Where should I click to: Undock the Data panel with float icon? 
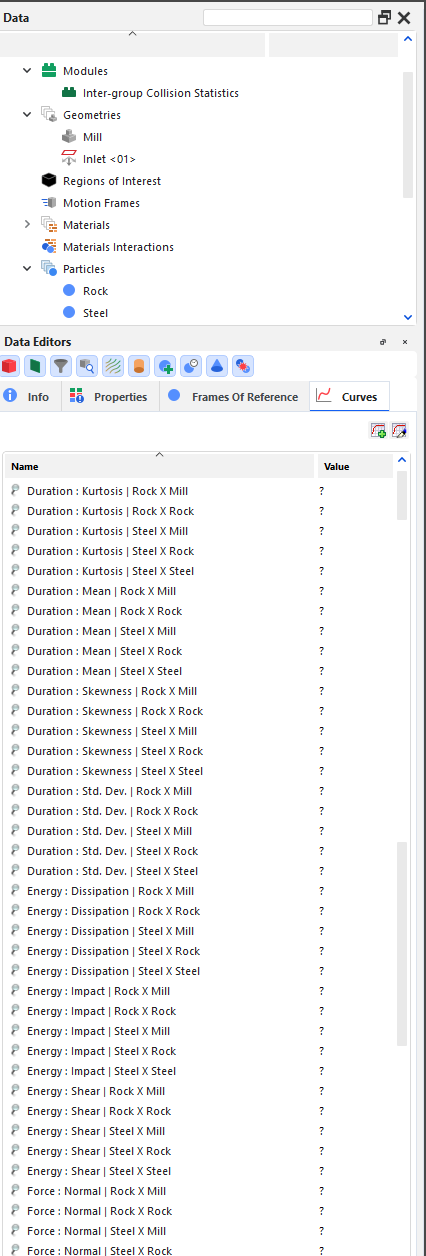coord(385,18)
